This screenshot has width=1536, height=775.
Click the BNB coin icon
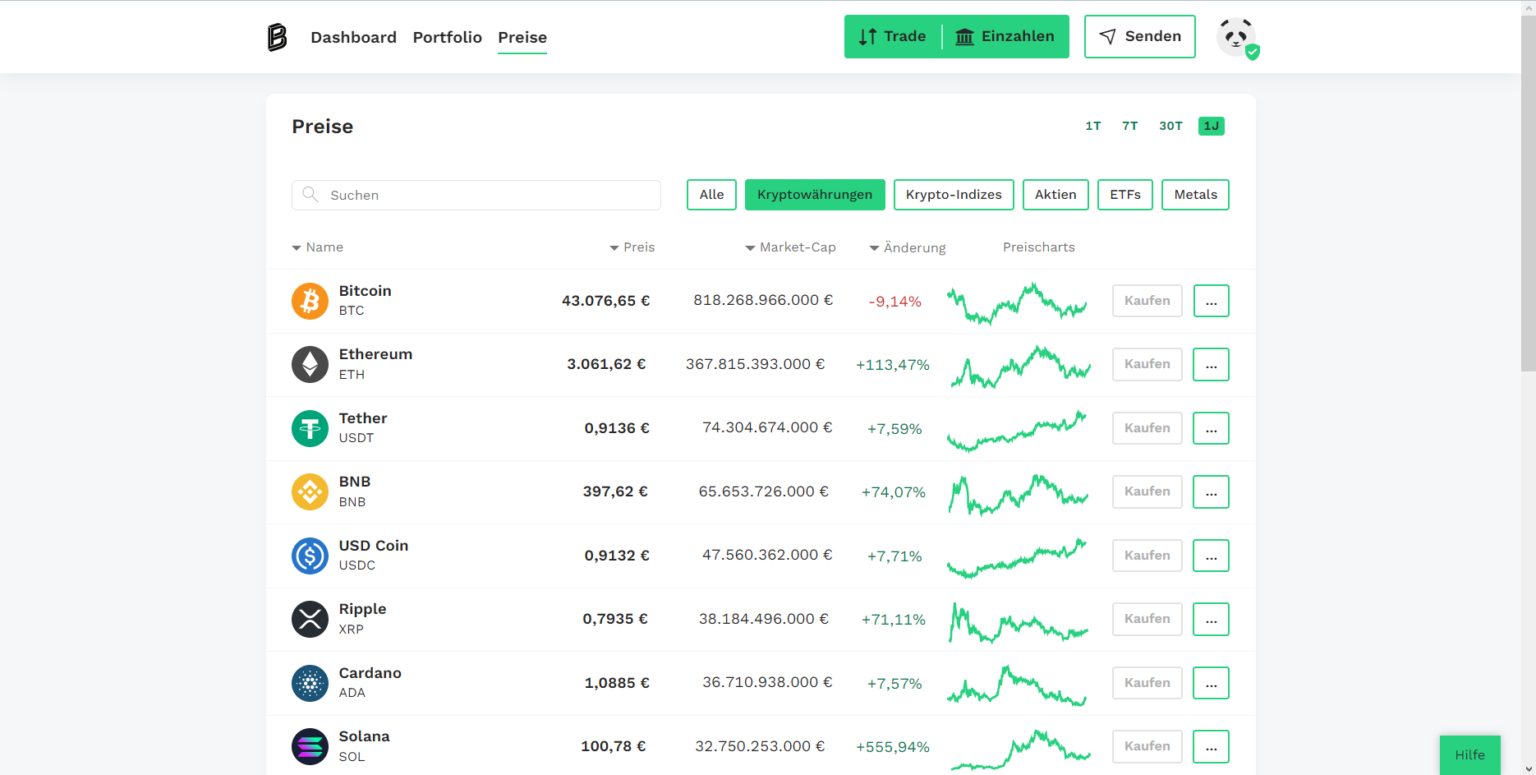click(310, 491)
